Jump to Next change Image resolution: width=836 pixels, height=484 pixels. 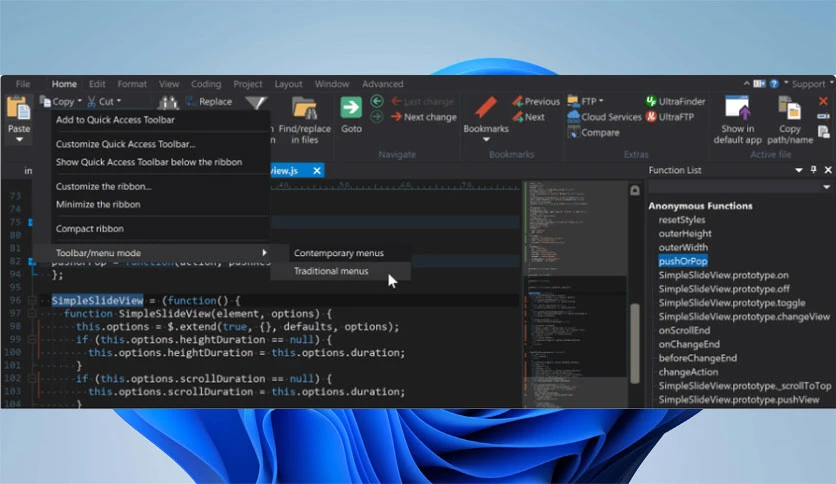424,117
